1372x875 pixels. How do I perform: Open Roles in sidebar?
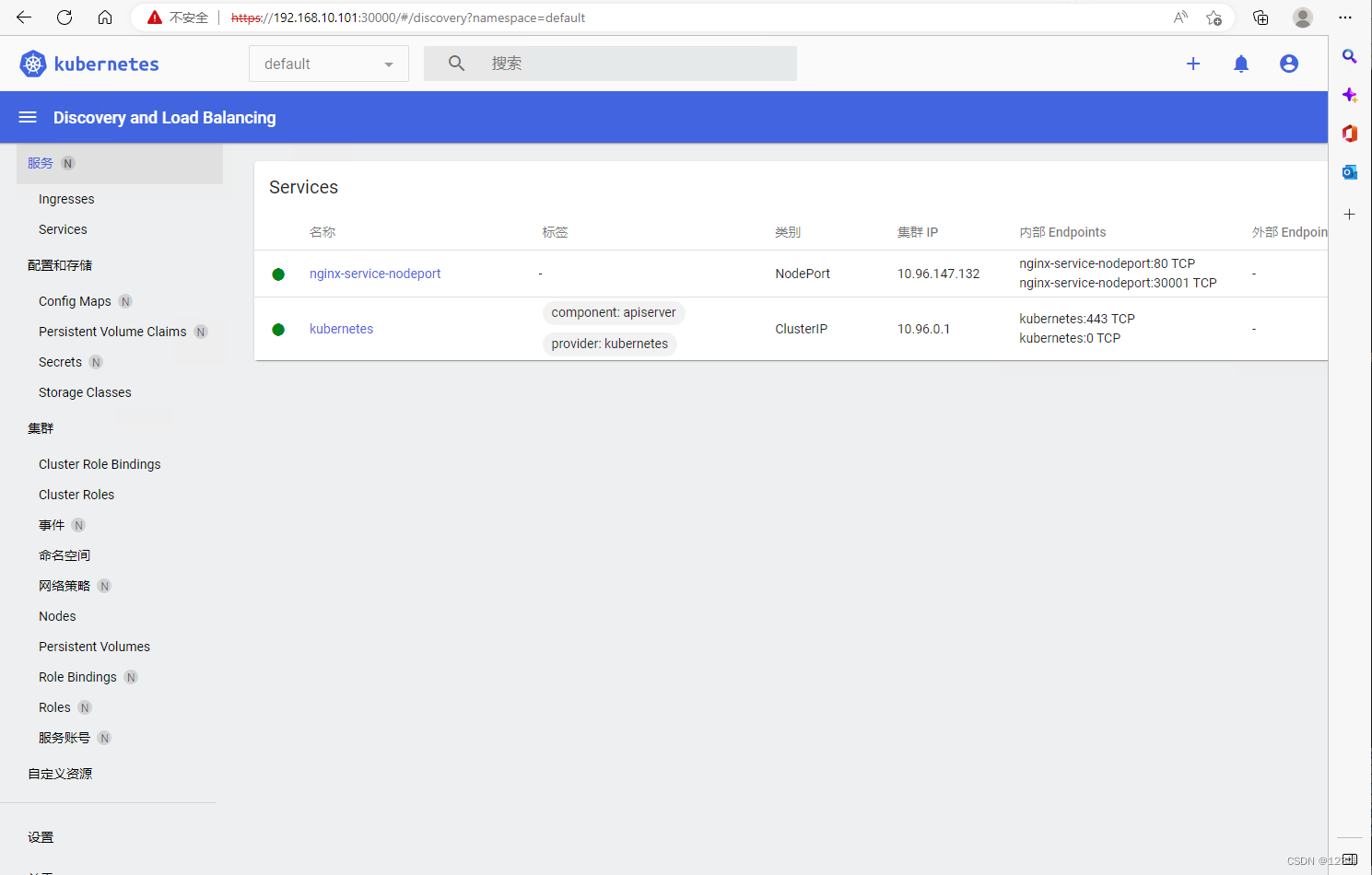(x=54, y=707)
